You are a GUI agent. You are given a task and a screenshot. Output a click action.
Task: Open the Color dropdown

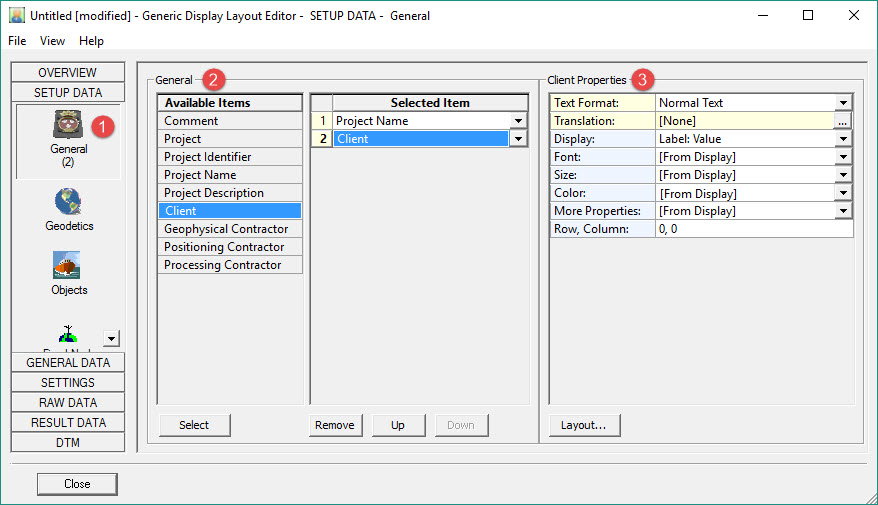tap(843, 193)
